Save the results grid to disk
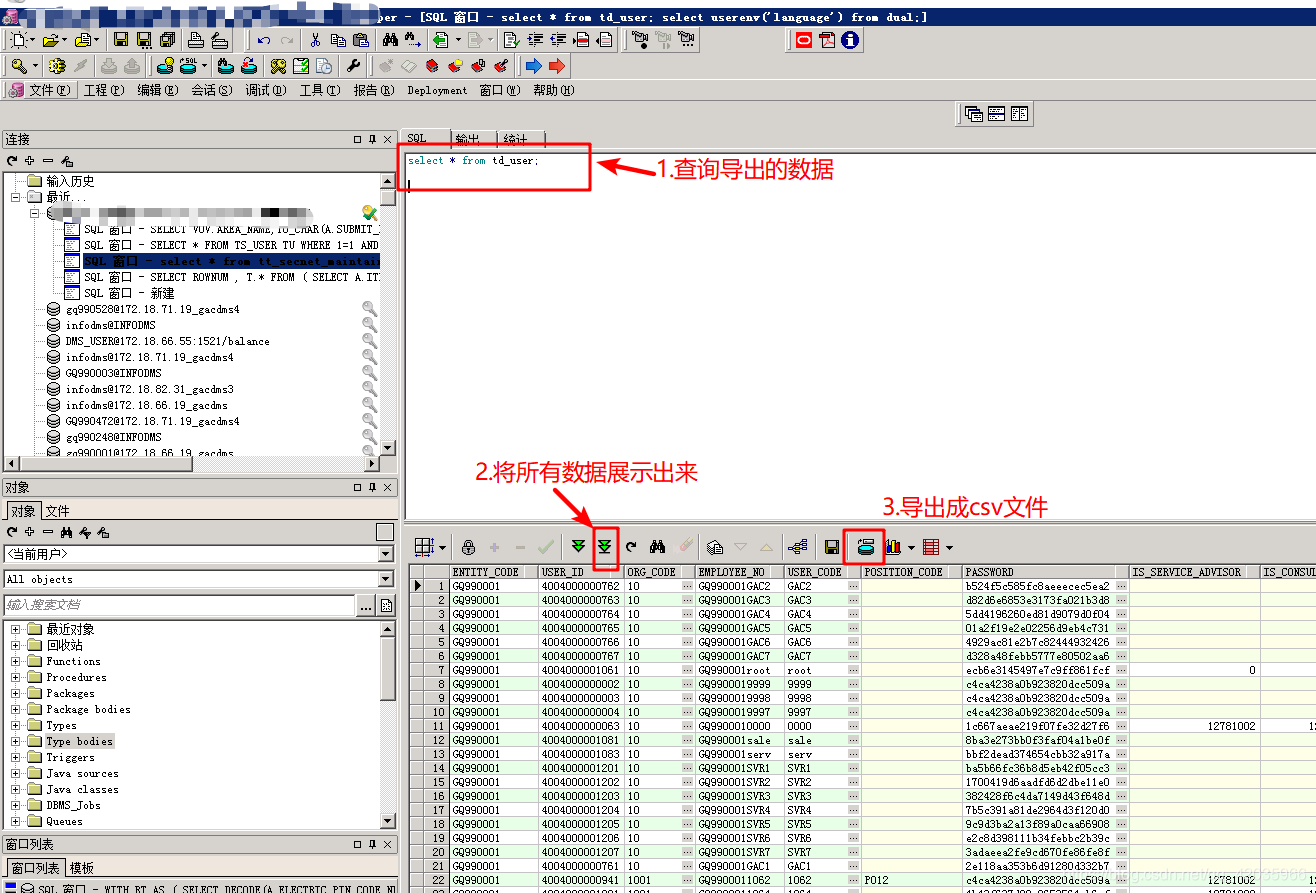This screenshot has width=1316, height=893. [831, 547]
